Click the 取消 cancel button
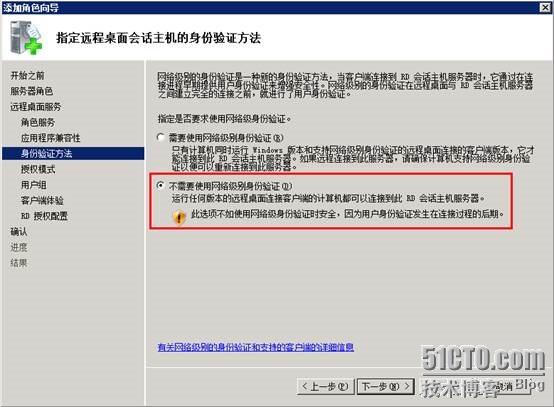Image resolution: width=554 pixels, height=407 pixels. pyautogui.click(x=503, y=387)
